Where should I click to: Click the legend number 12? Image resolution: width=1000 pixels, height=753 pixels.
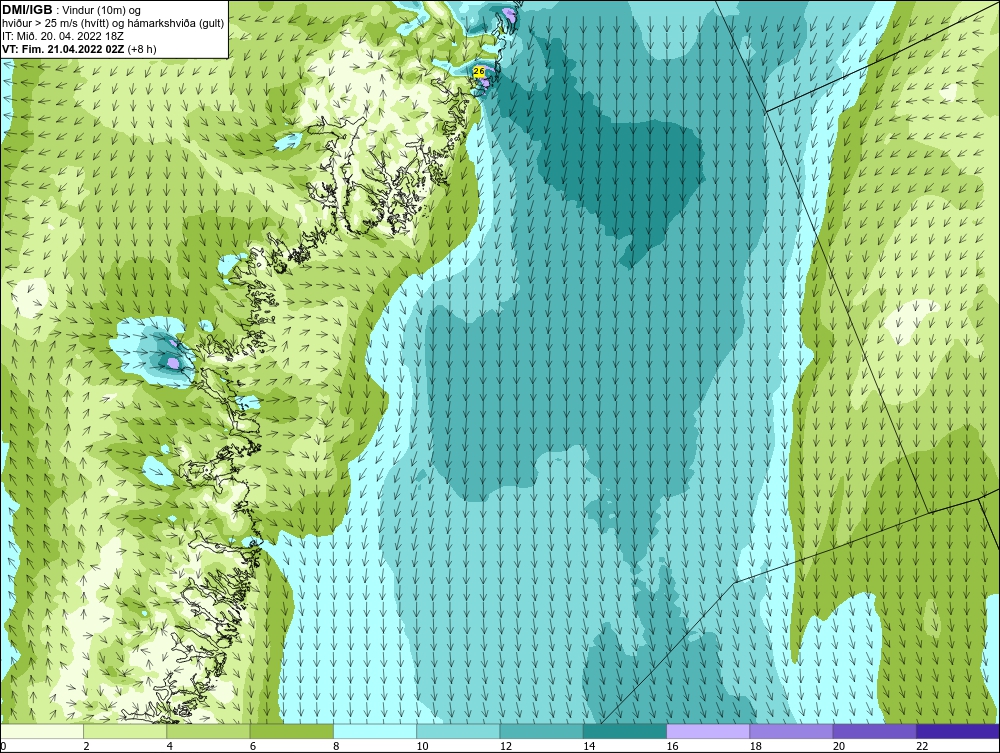506,747
